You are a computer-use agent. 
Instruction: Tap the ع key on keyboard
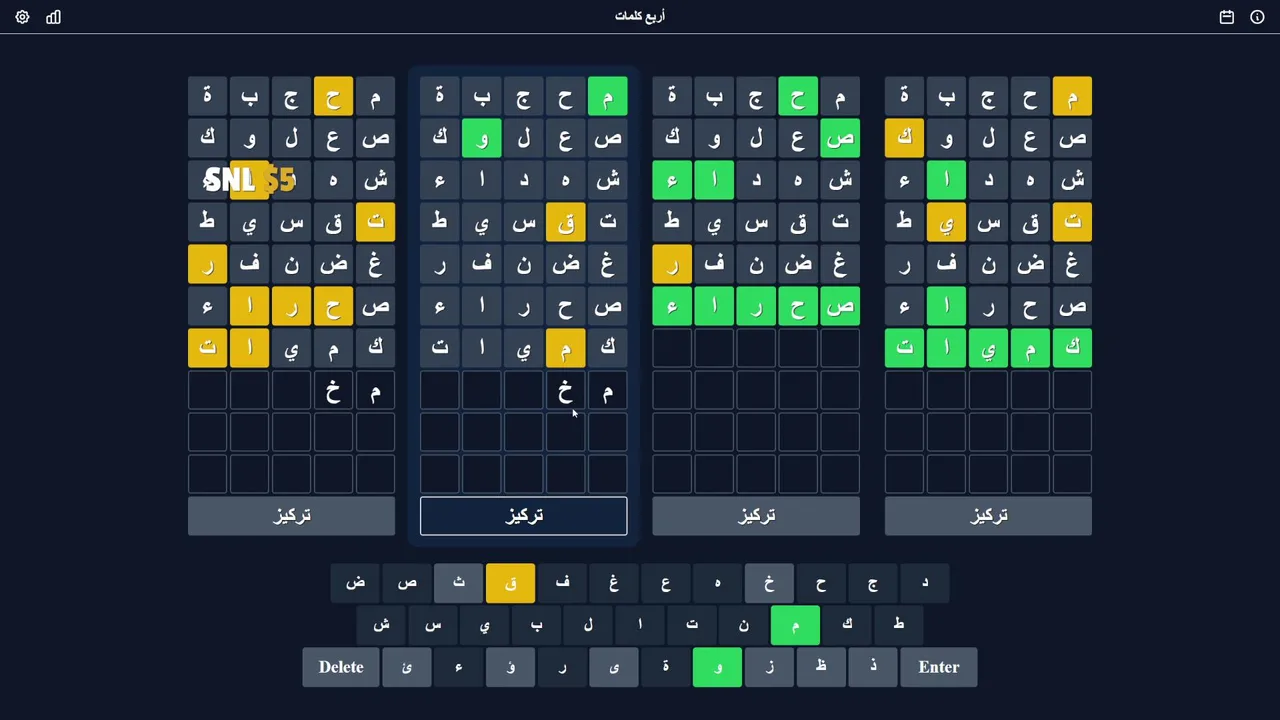[x=666, y=583]
